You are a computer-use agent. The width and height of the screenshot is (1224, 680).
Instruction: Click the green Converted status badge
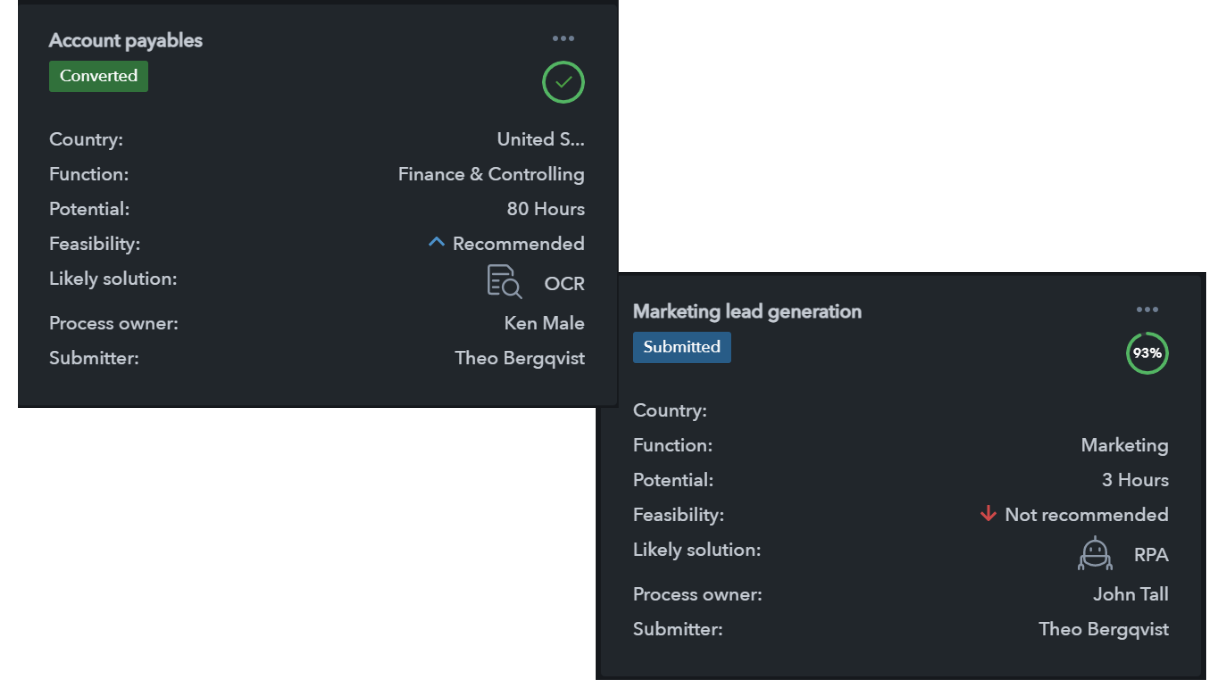point(98,76)
